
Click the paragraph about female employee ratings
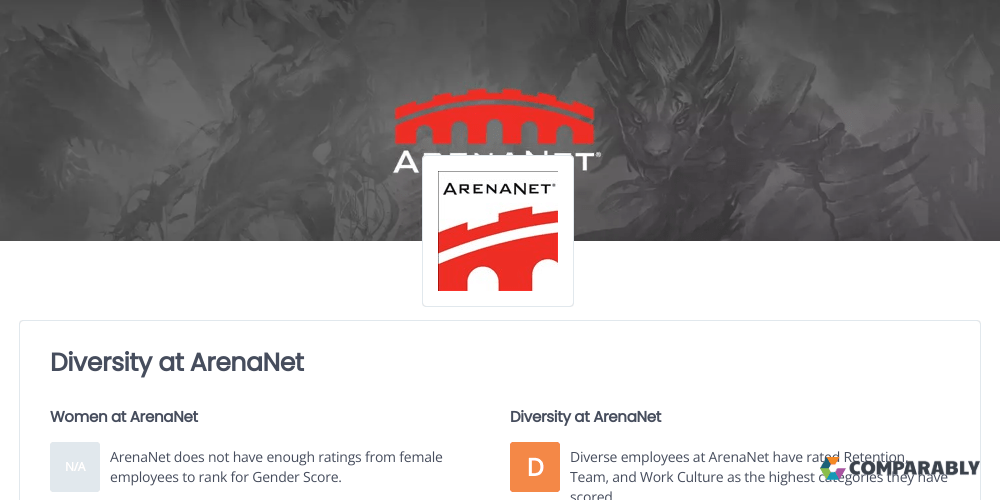click(276, 467)
